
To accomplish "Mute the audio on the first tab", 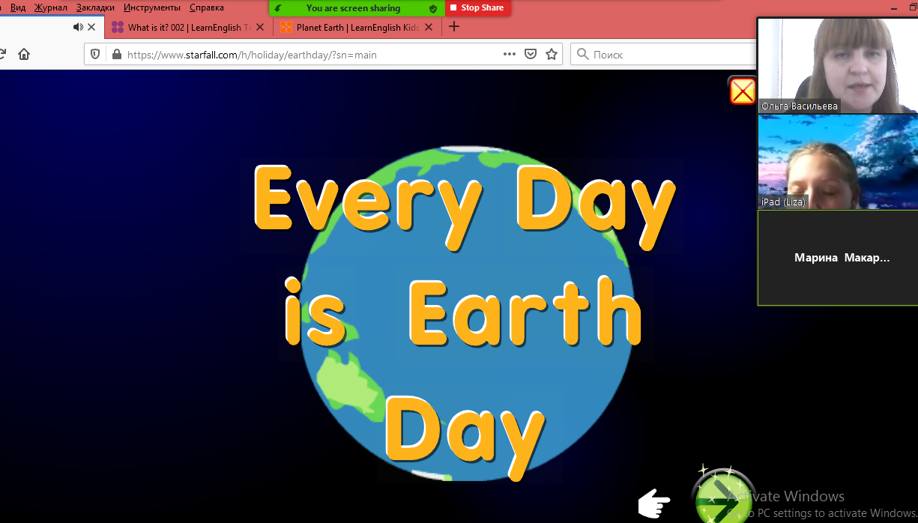I will pyautogui.click(x=78, y=27).
